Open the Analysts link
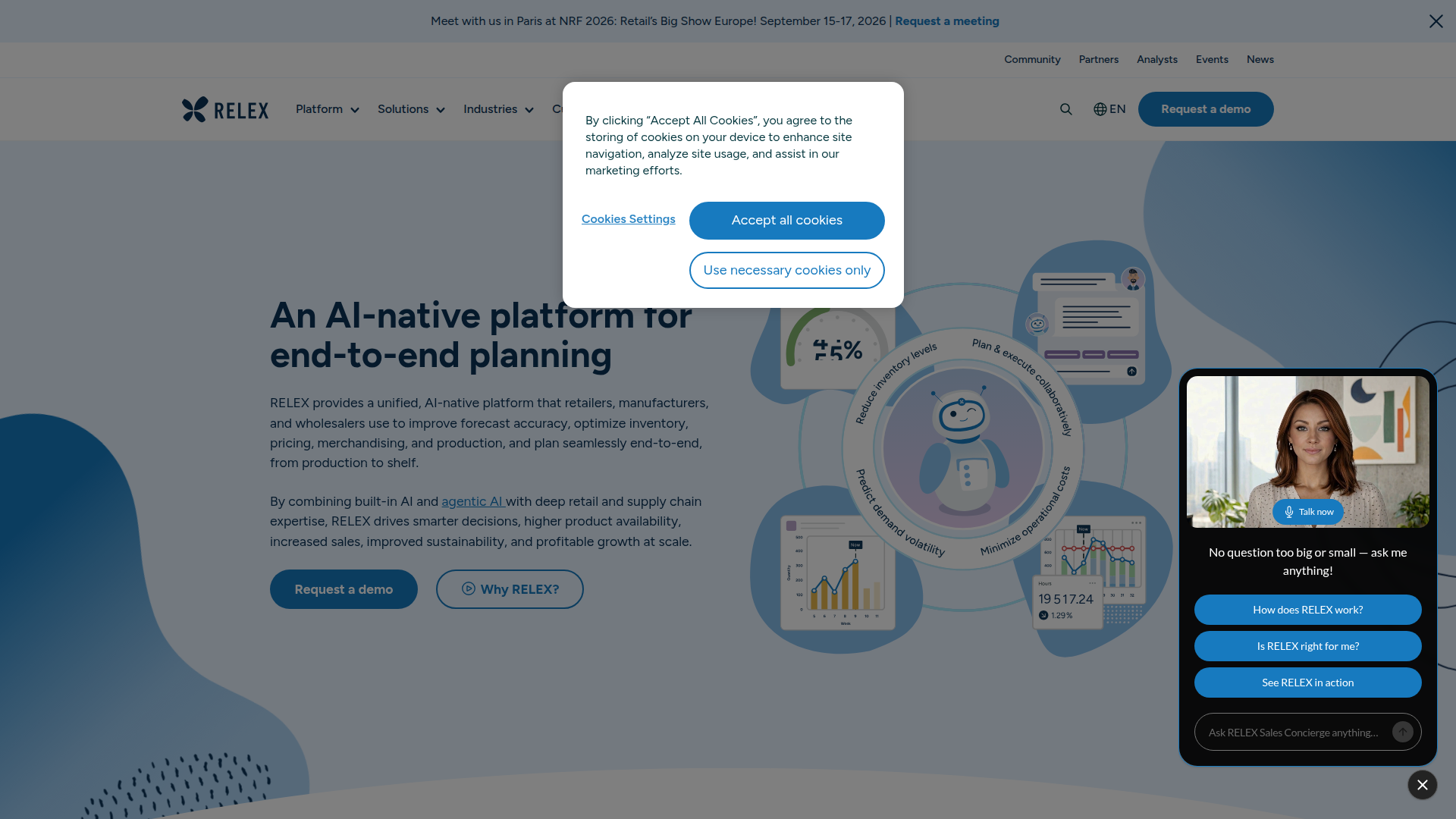 coord(1157,59)
